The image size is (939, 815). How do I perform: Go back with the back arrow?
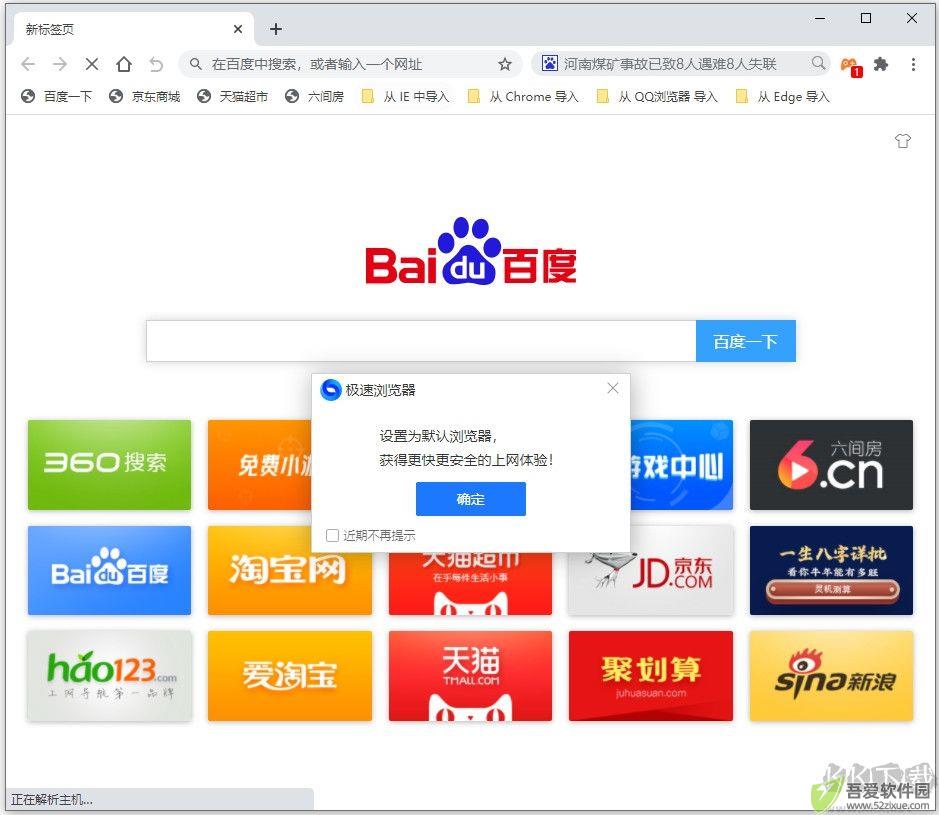click(x=28, y=64)
